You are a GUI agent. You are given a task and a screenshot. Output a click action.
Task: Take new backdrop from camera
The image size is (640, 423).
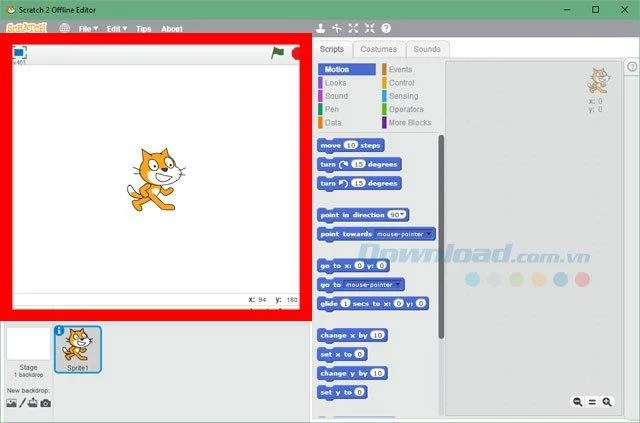46,403
